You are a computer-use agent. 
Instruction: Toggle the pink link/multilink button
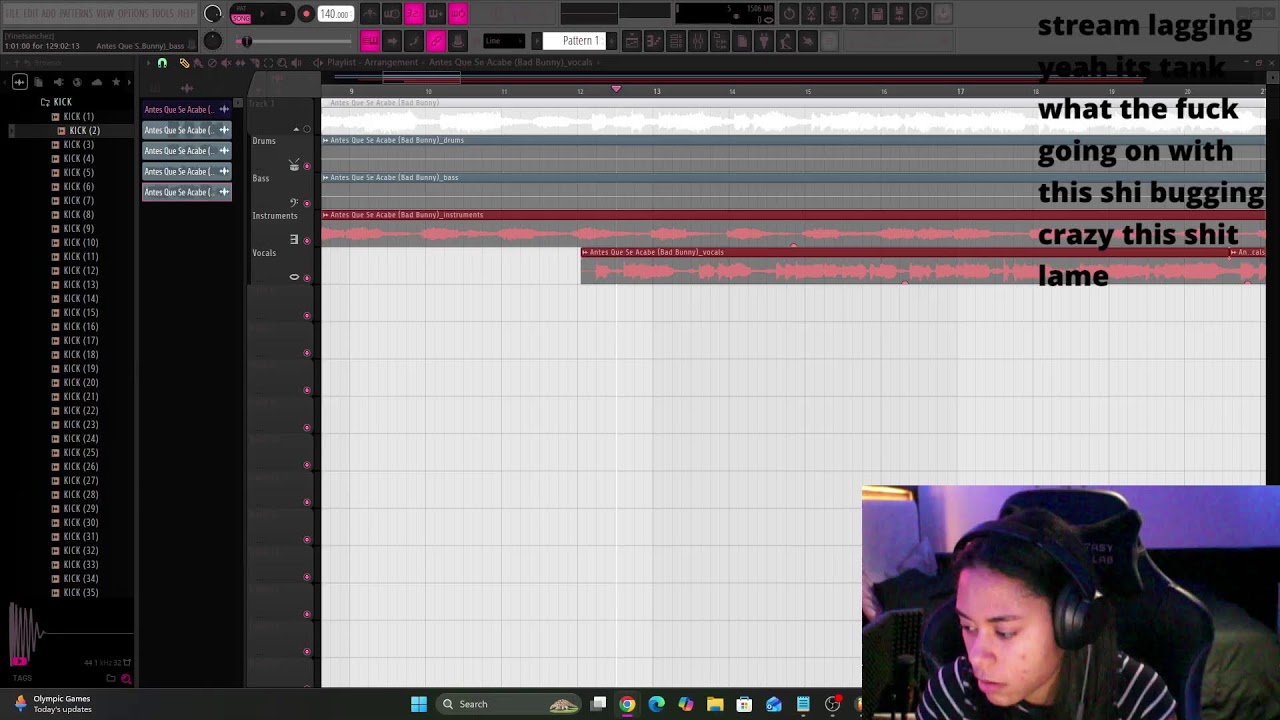coord(436,41)
